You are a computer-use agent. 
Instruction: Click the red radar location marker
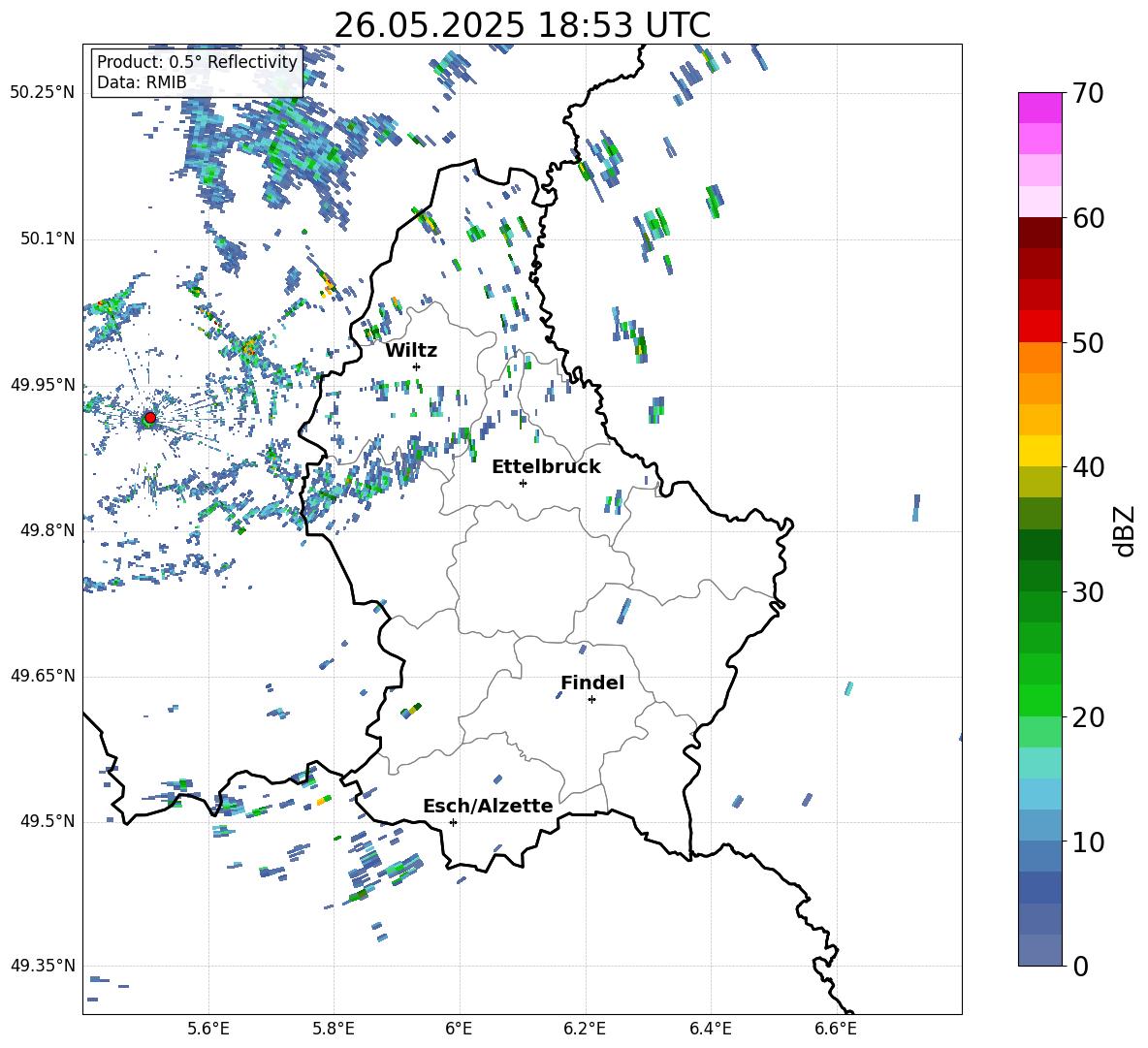[x=149, y=418]
